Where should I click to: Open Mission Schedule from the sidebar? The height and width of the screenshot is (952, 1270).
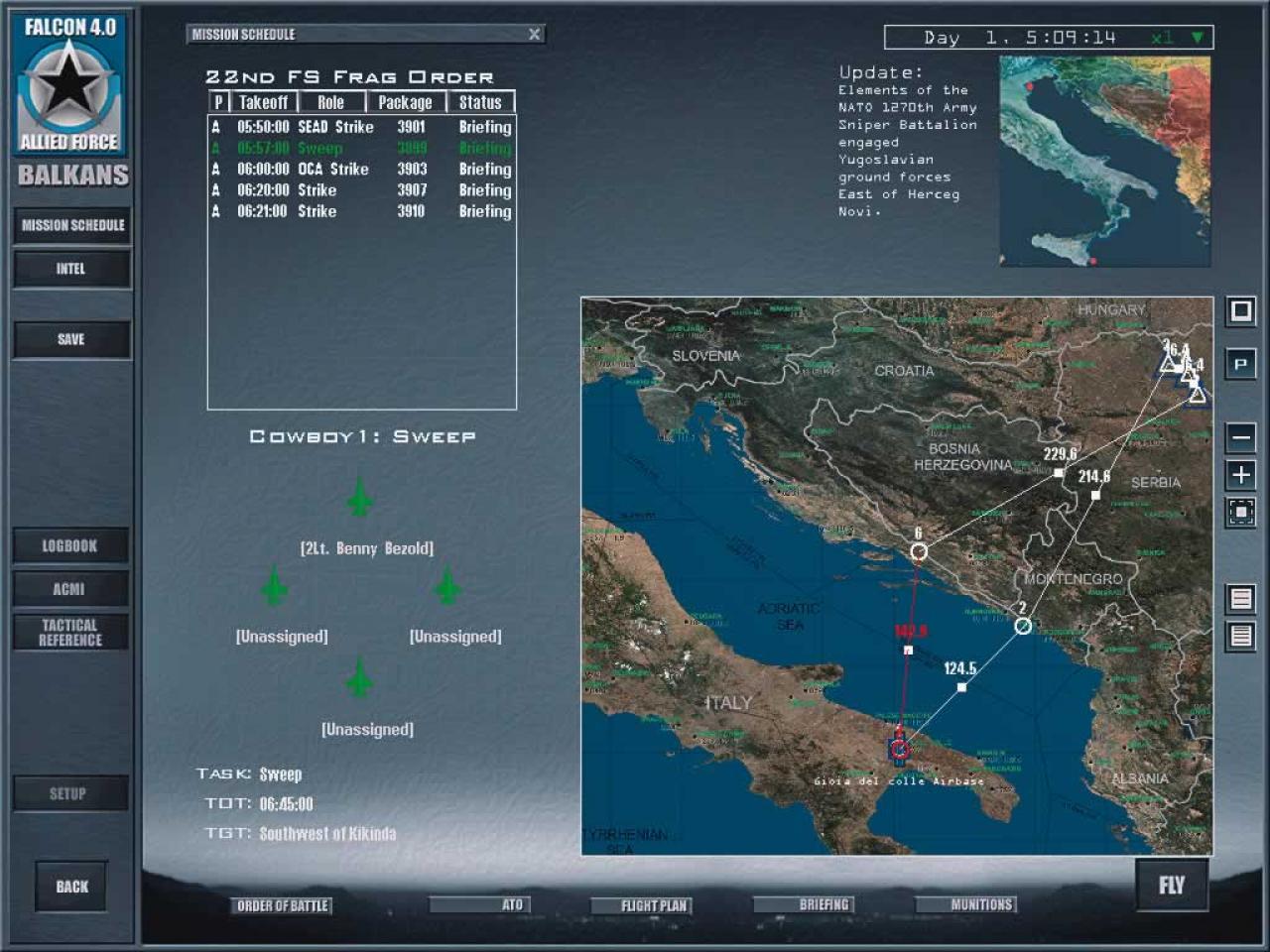pos(72,225)
